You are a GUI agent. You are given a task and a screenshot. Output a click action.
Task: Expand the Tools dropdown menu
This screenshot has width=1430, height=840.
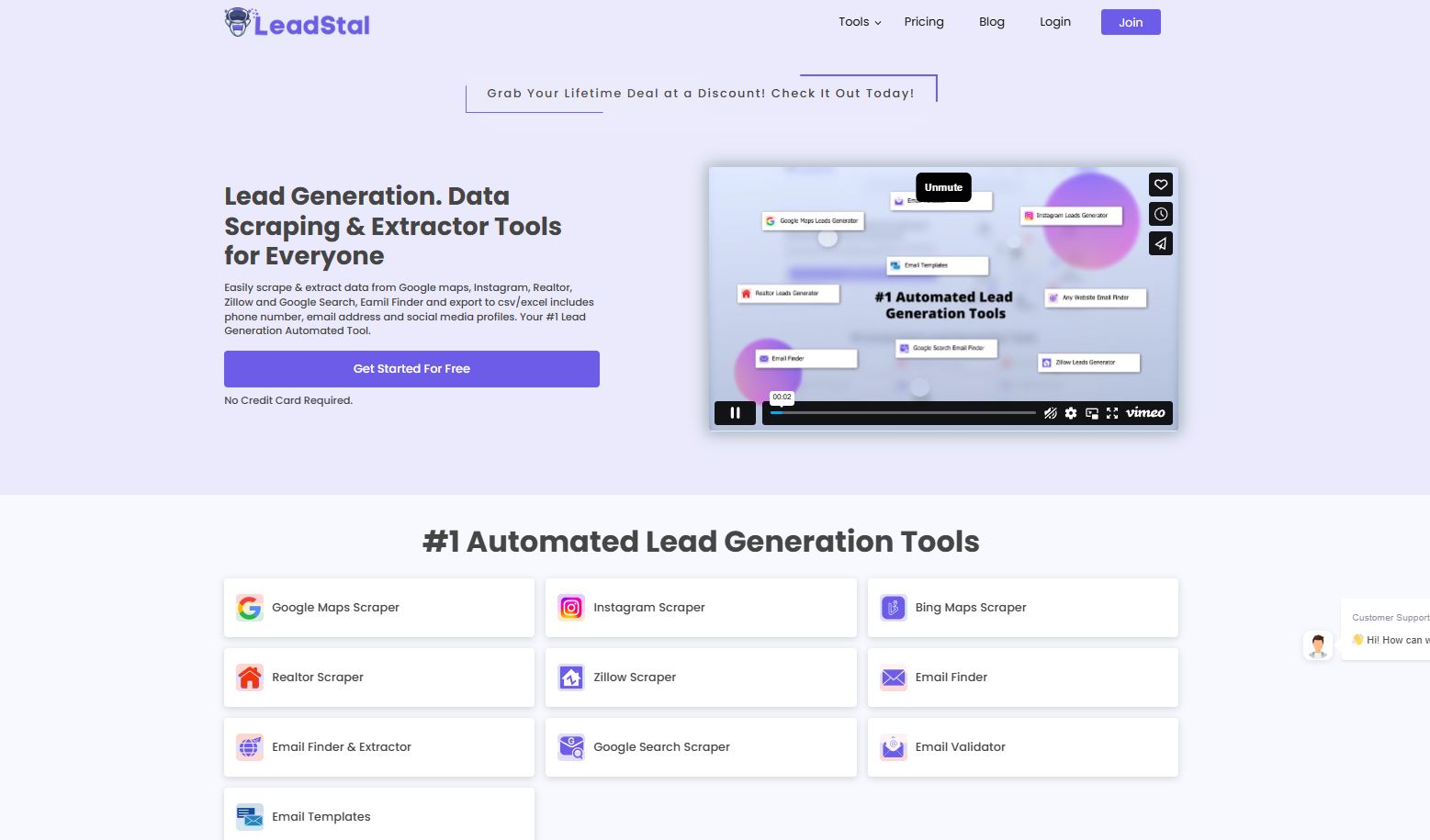(859, 22)
